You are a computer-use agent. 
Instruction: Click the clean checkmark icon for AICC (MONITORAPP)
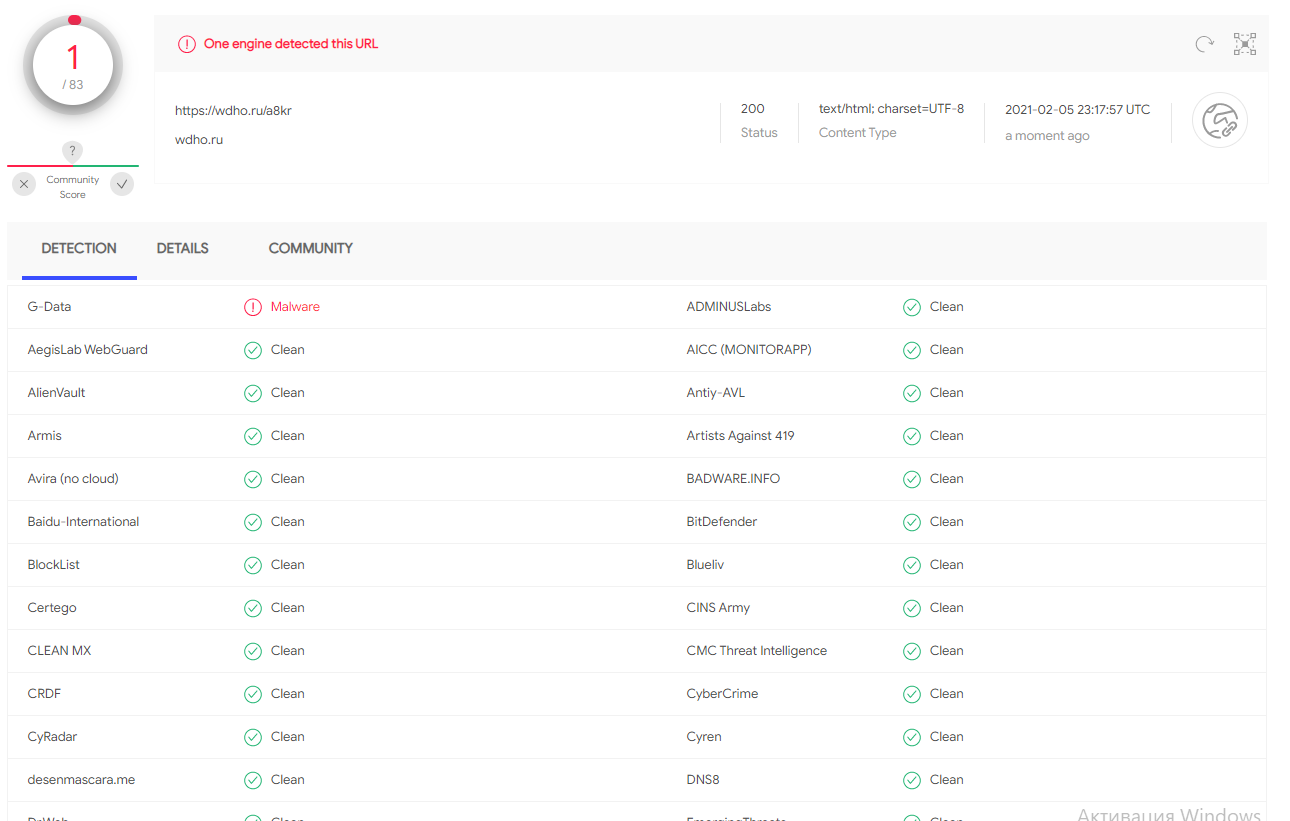912,350
